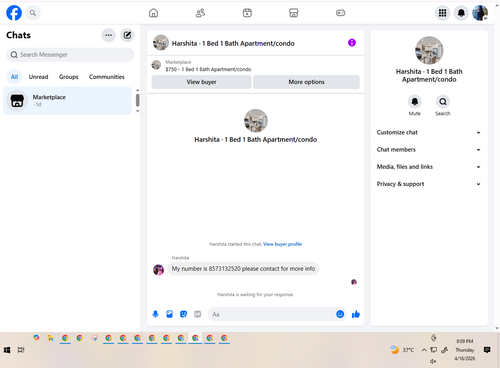Open account profile picture menu
Viewport: 500px width, 368px height.
480,13
